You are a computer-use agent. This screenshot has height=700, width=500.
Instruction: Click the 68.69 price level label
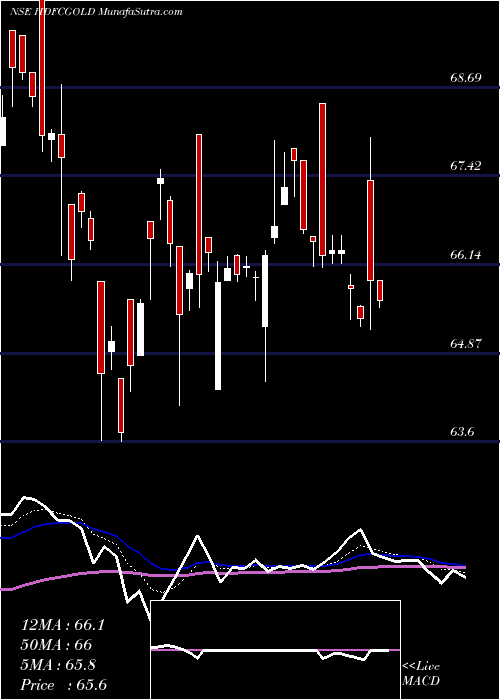coord(465,78)
